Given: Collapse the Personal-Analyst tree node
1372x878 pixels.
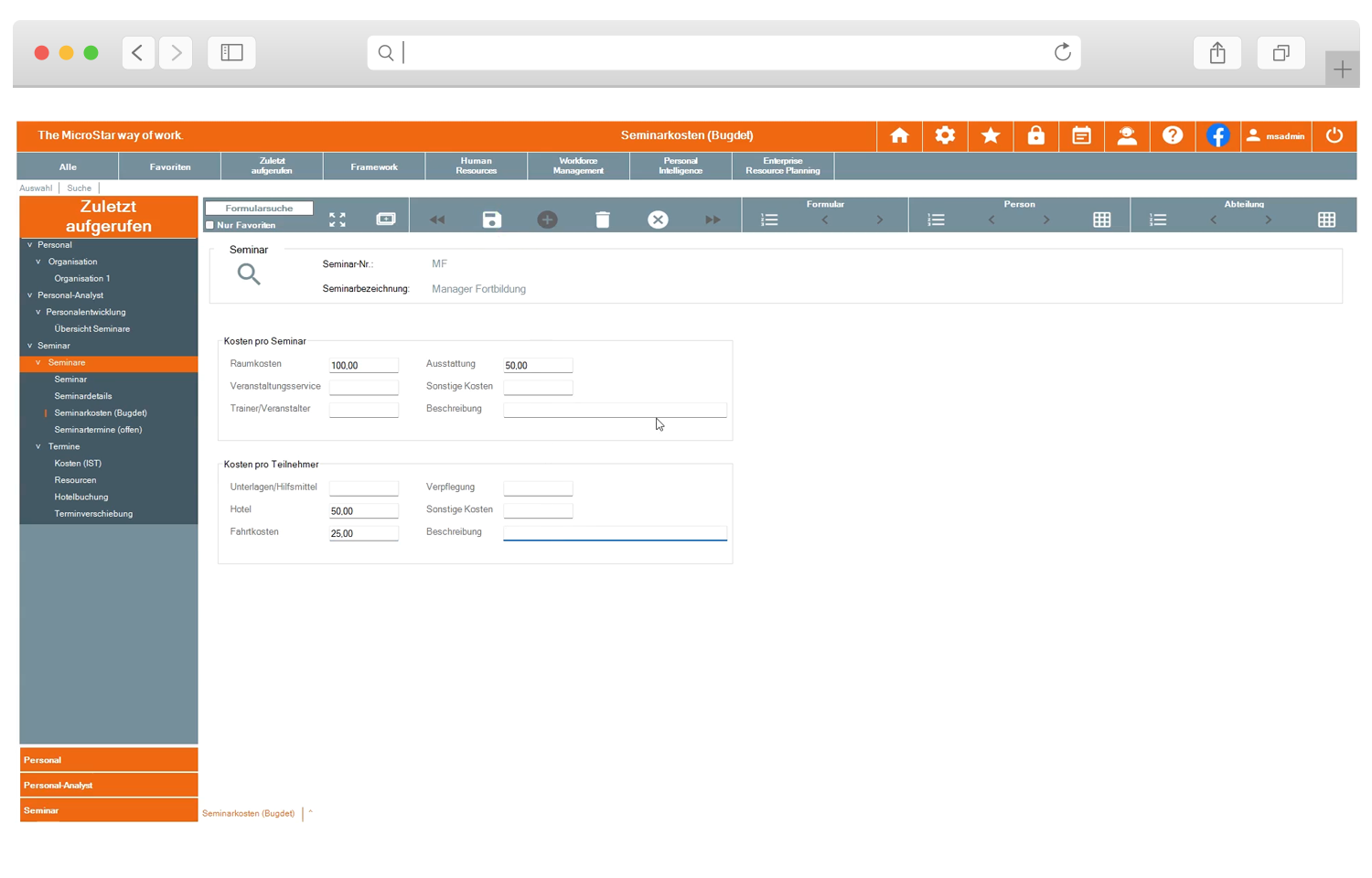Looking at the screenshot, I should [x=29, y=295].
